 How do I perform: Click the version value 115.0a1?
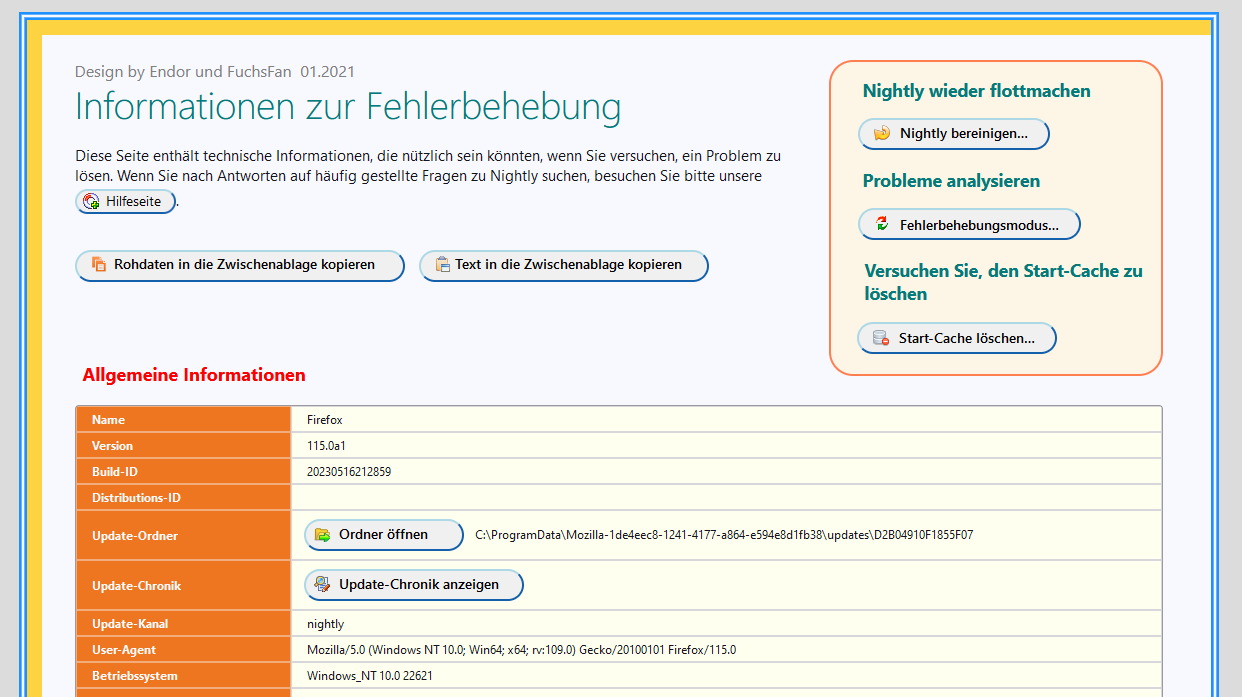326,446
